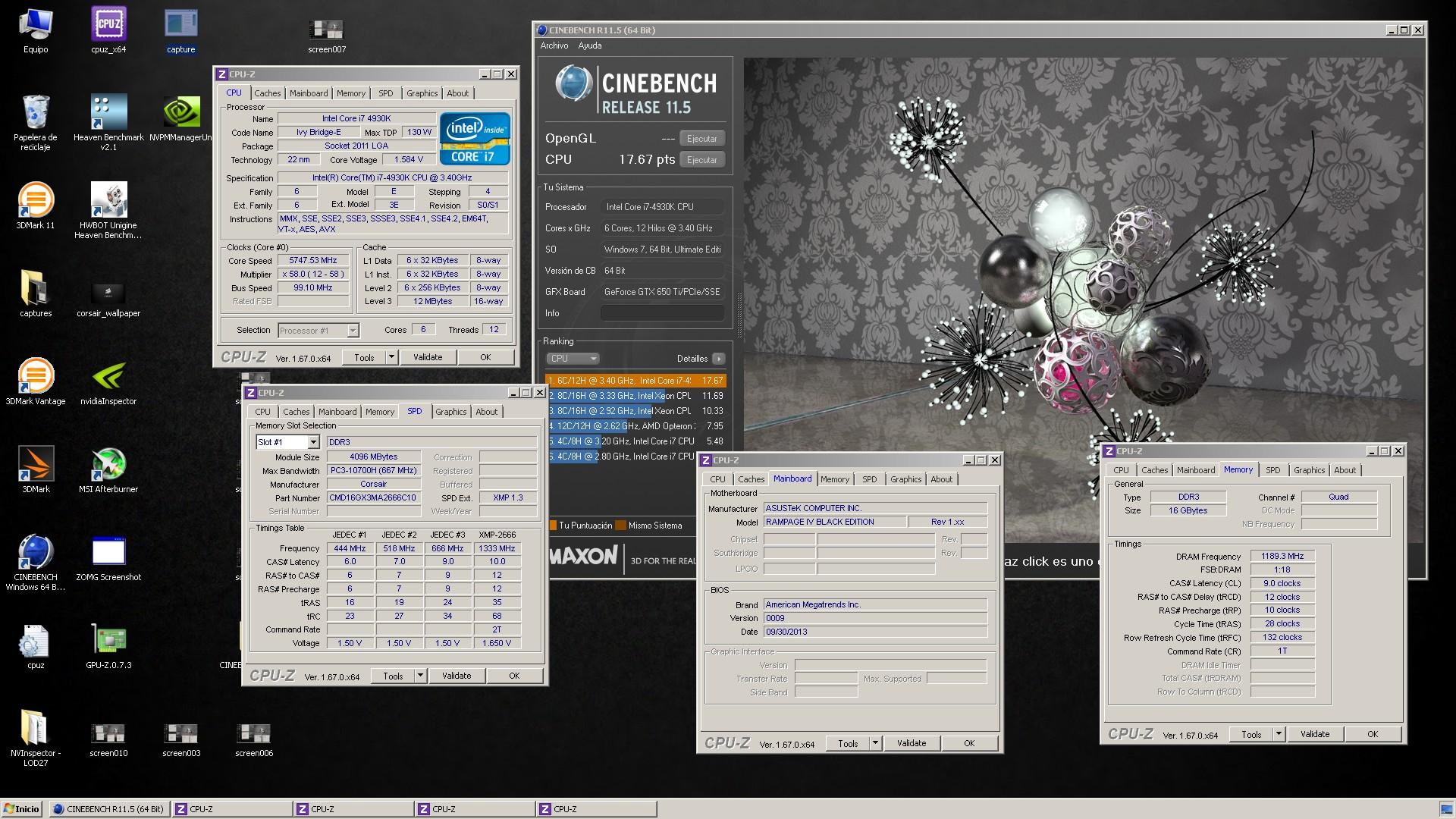Select the first CPU-Z taskbar button
This screenshot has height=819, width=1456.
tap(231, 809)
